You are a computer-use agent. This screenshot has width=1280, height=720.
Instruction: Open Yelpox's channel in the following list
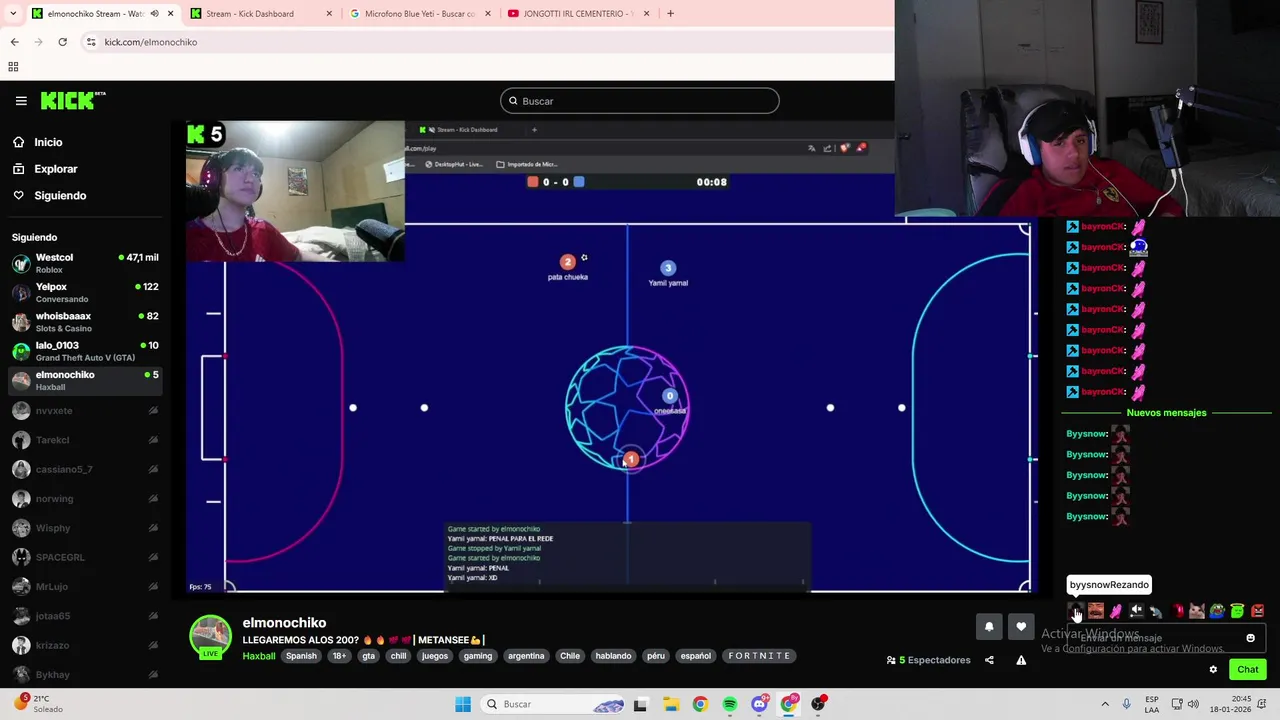(85, 292)
